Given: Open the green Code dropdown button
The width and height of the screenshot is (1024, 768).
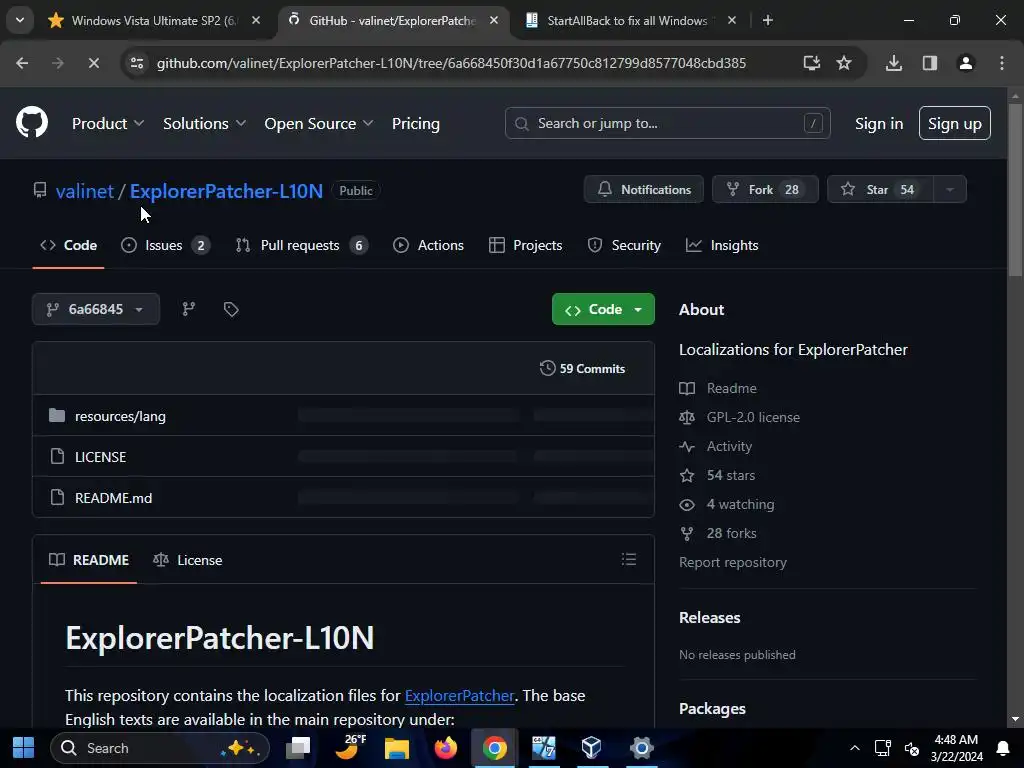Looking at the screenshot, I should pyautogui.click(x=603, y=309).
